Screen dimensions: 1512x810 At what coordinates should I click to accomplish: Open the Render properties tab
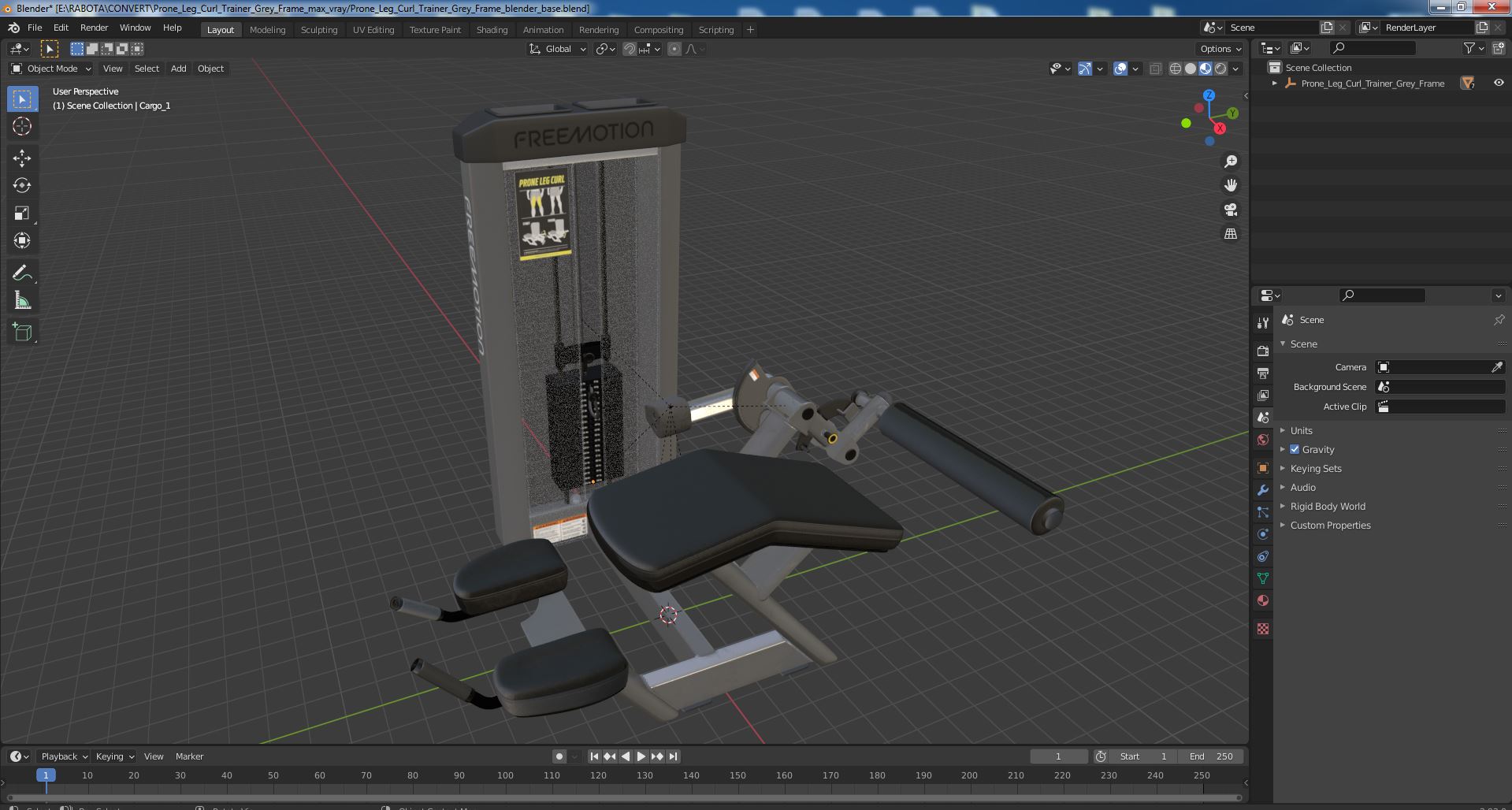1263,351
